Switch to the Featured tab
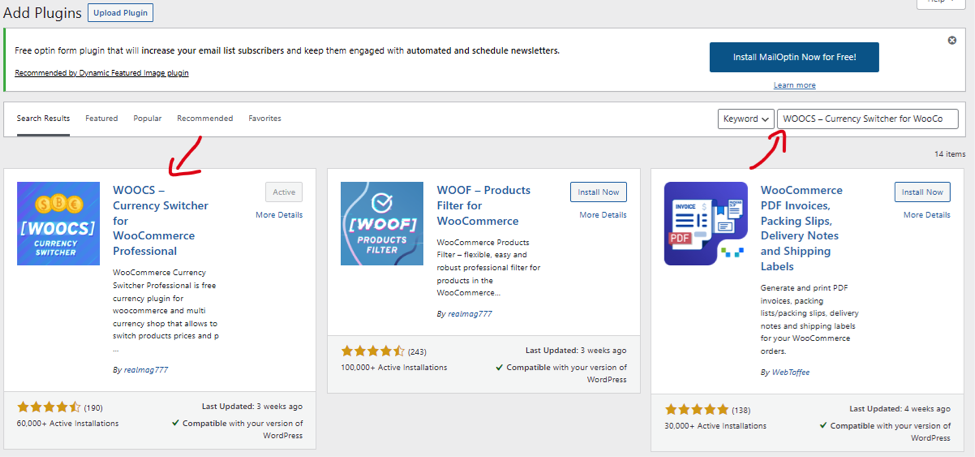Screen dimensions: 975x457 [101, 118]
